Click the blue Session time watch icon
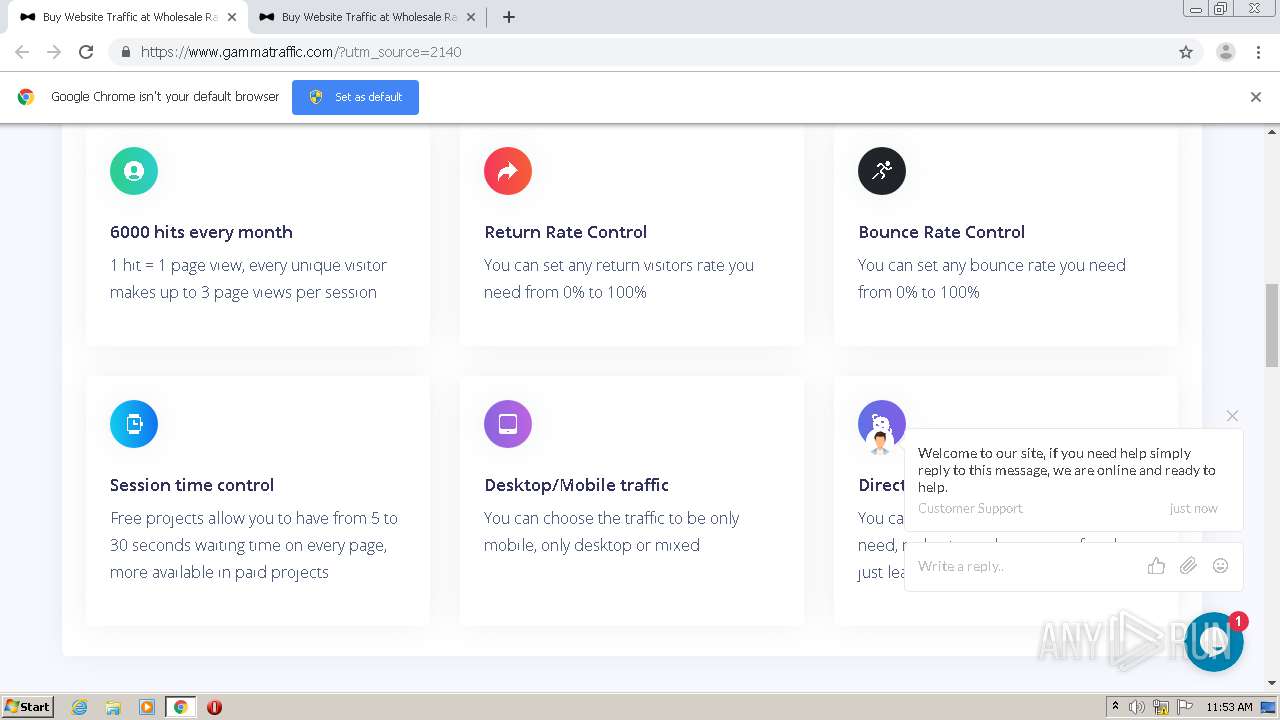This screenshot has height=720, width=1280. coord(134,424)
